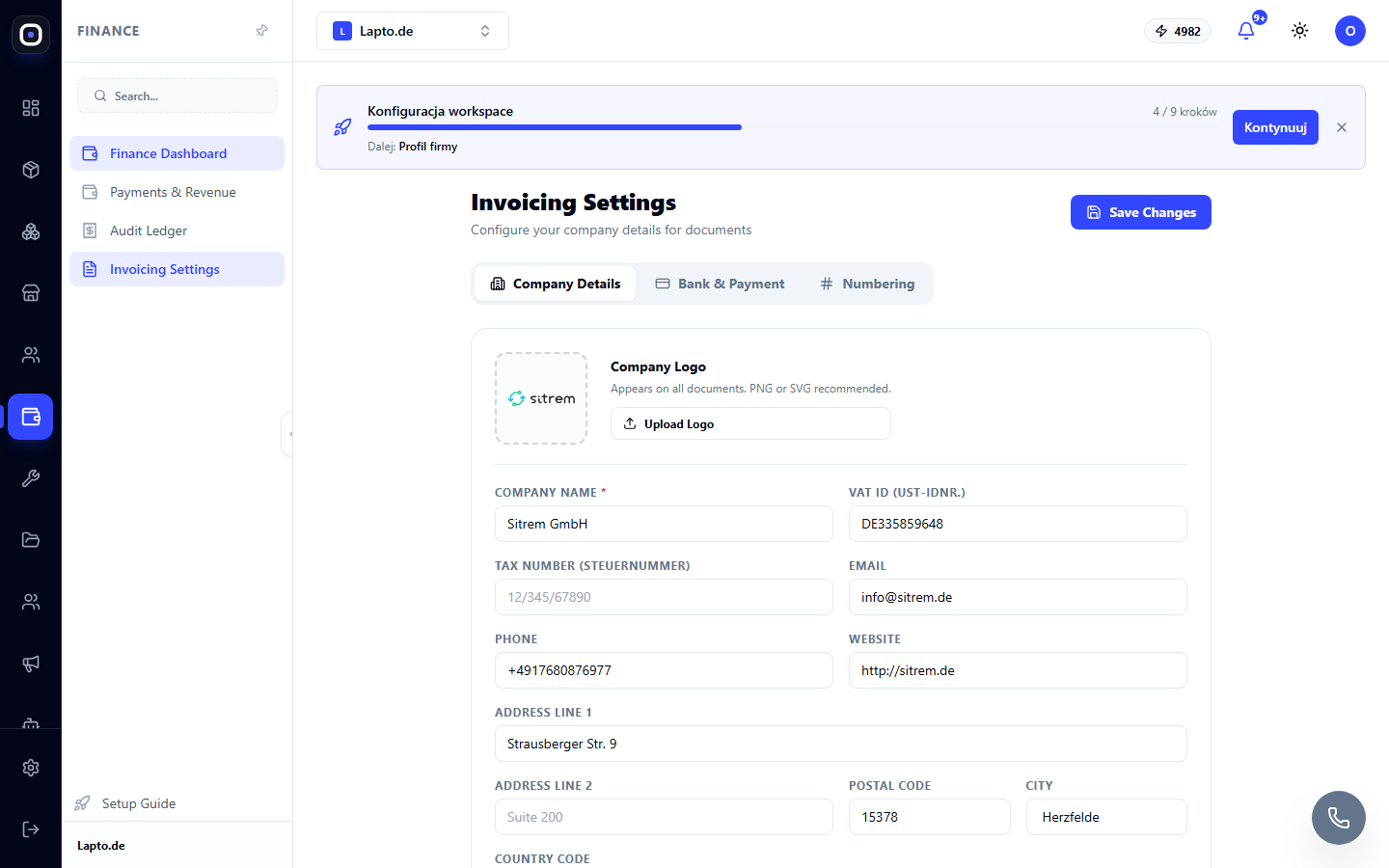Open the Lapto.de workspace selector dropdown
1389x868 pixels.
tap(413, 31)
